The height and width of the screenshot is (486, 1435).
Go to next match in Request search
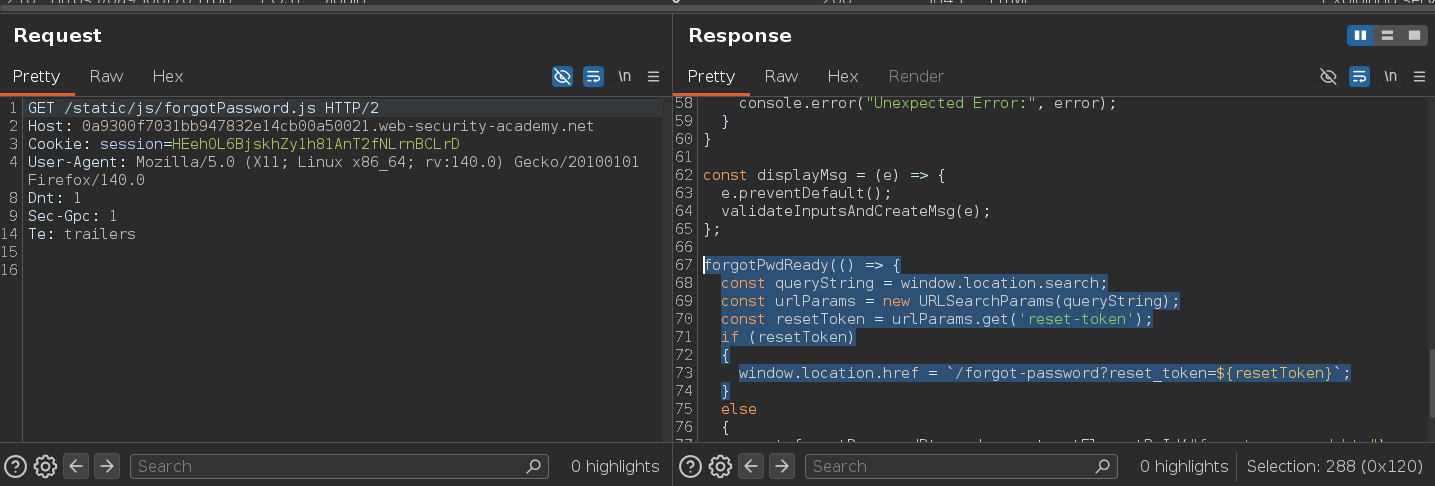click(107, 466)
